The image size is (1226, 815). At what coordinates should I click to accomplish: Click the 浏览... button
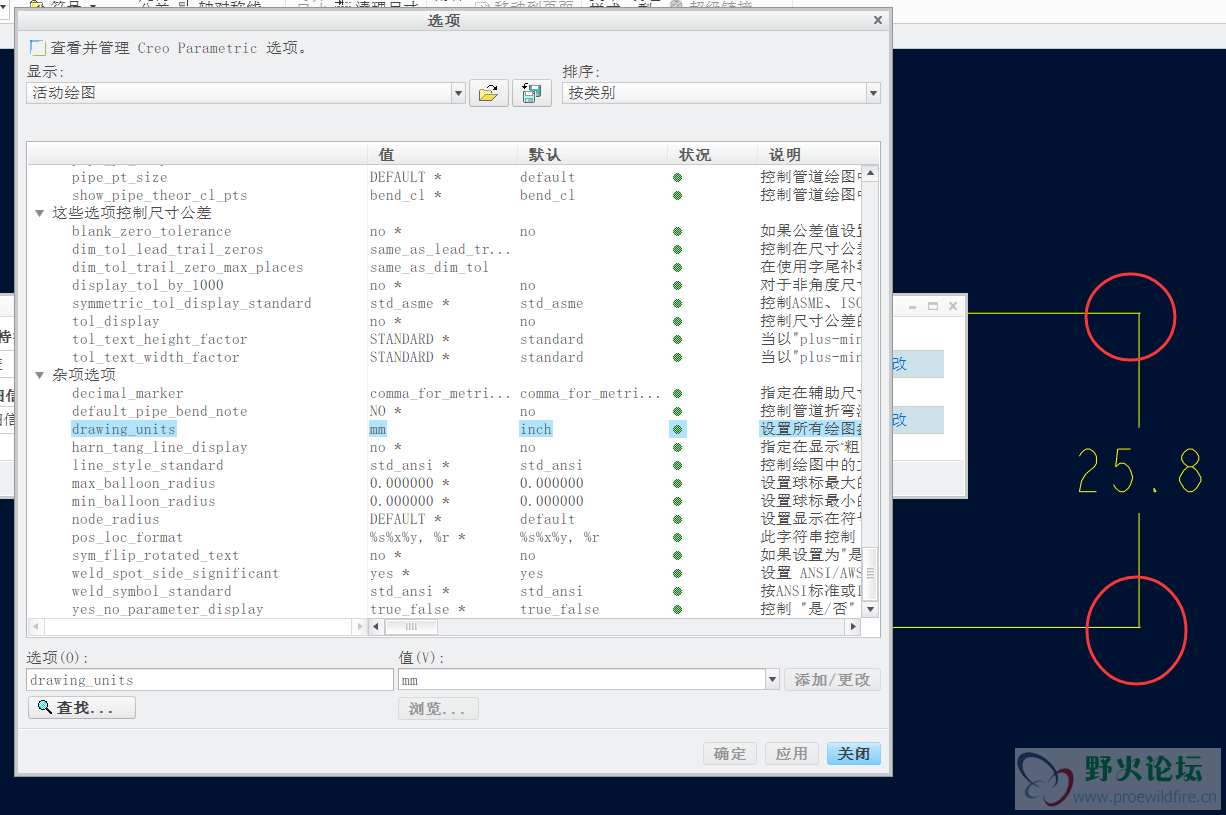click(x=438, y=708)
